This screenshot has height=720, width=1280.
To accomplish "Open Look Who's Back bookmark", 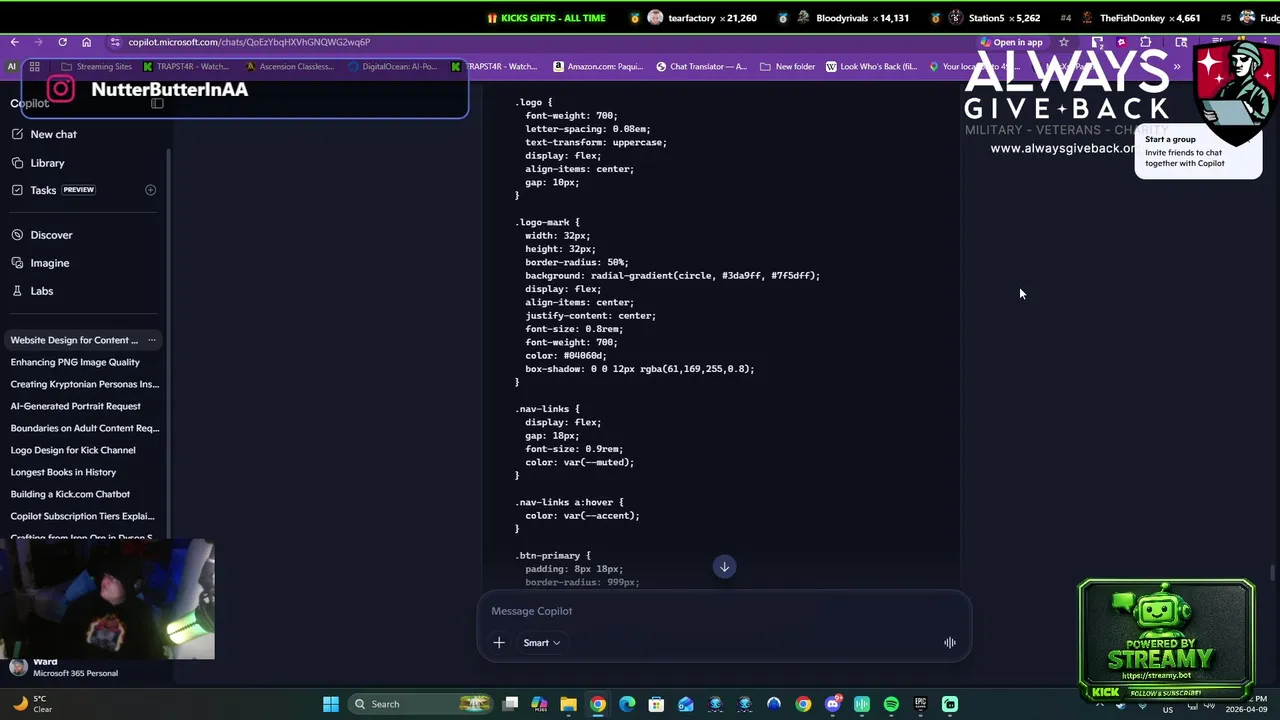I will [871, 67].
